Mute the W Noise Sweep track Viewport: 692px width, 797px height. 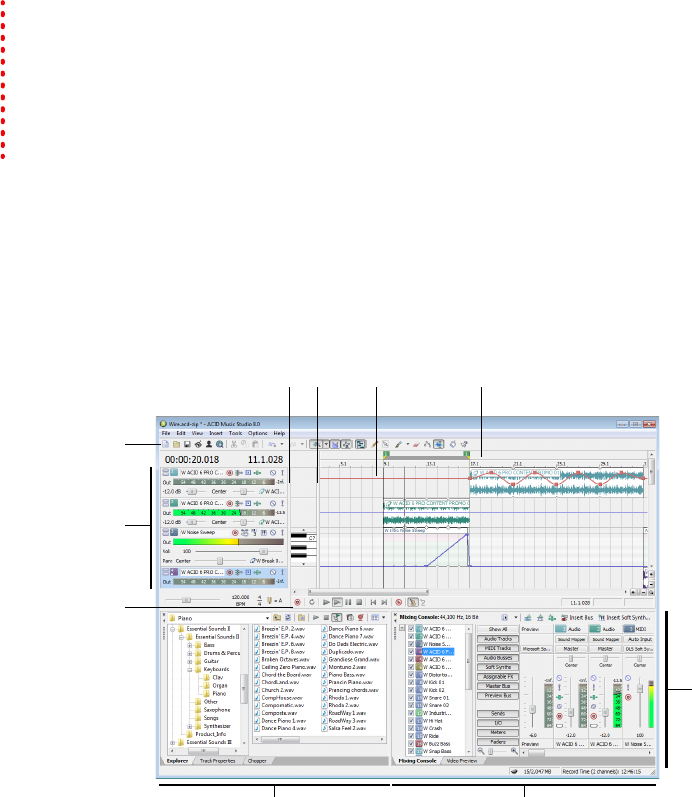click(273, 533)
